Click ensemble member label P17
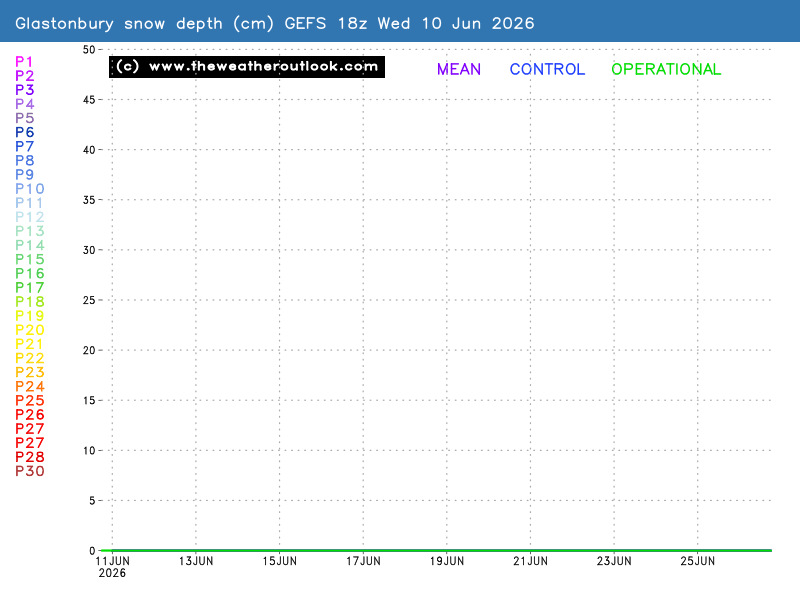 [30, 288]
